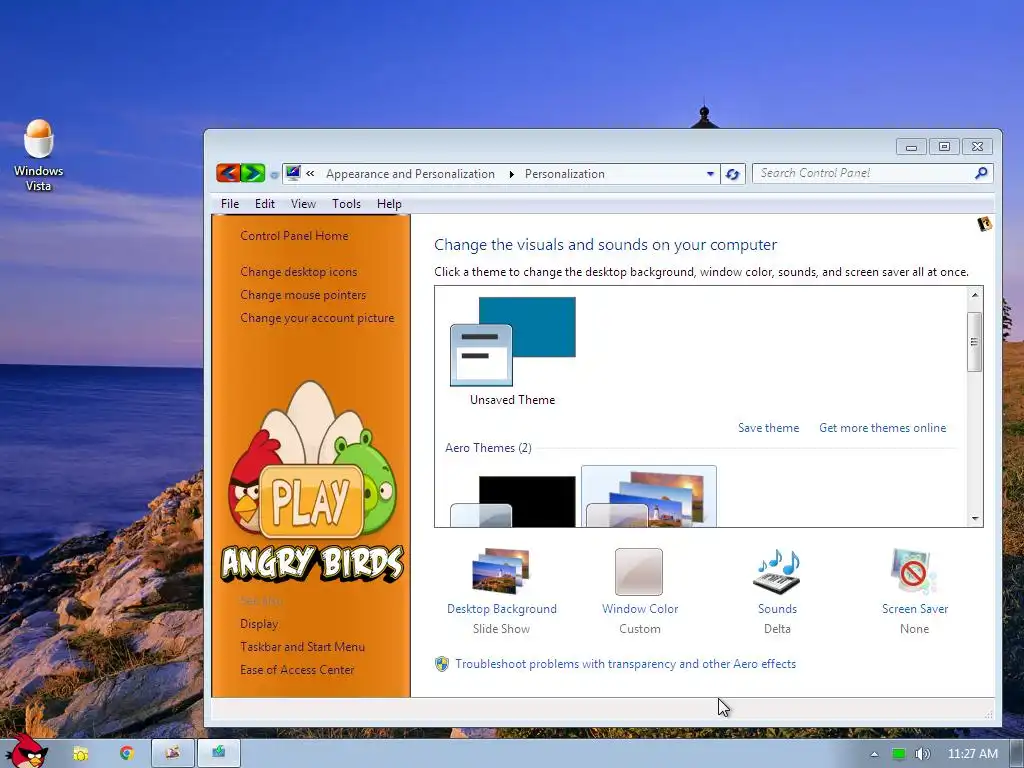Image resolution: width=1024 pixels, height=768 pixels.
Task: Click the red Back arrow button
Action: [228, 173]
